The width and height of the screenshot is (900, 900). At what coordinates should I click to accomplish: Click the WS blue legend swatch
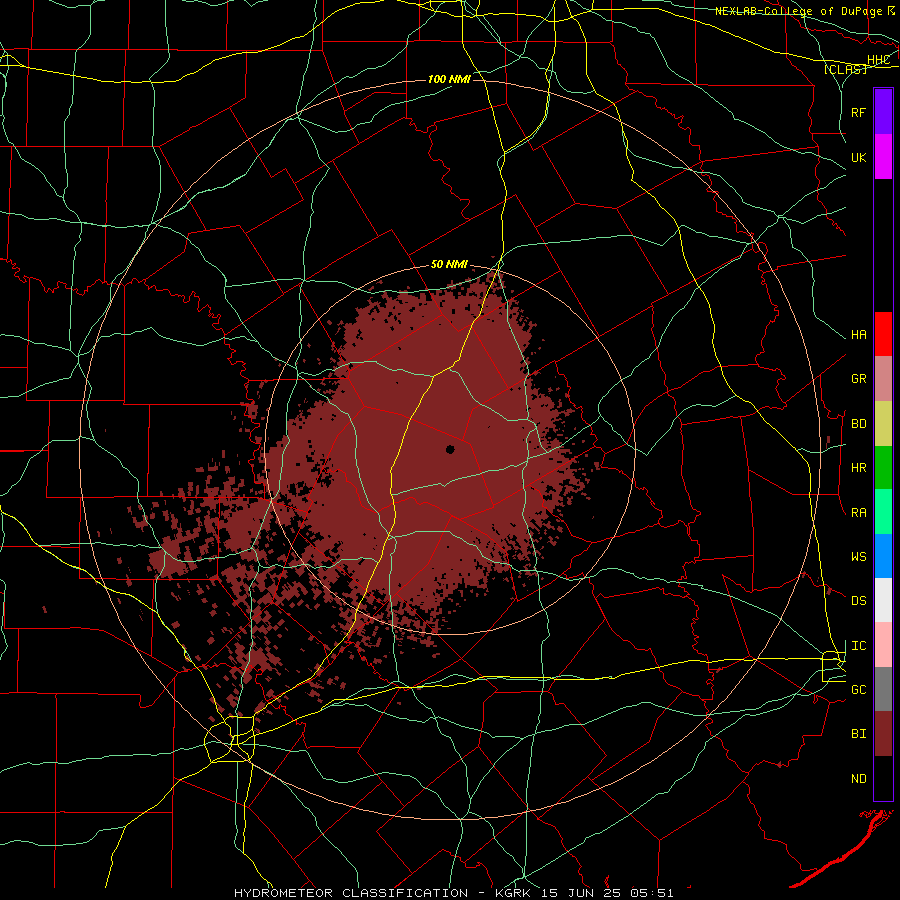(x=883, y=556)
